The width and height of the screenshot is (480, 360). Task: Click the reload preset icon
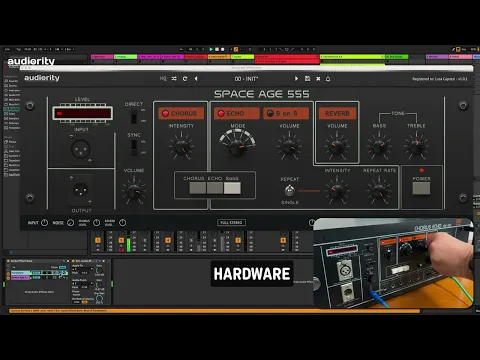click(x=185, y=79)
